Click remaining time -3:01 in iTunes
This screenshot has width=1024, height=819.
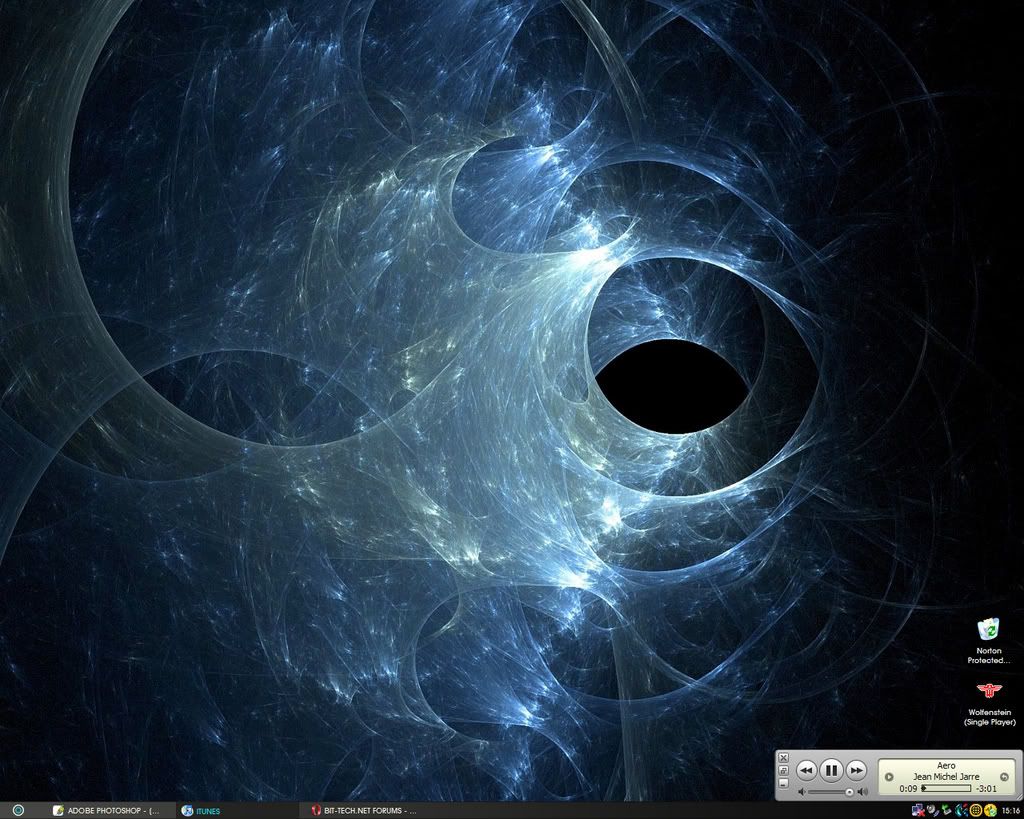pyautogui.click(x=986, y=788)
